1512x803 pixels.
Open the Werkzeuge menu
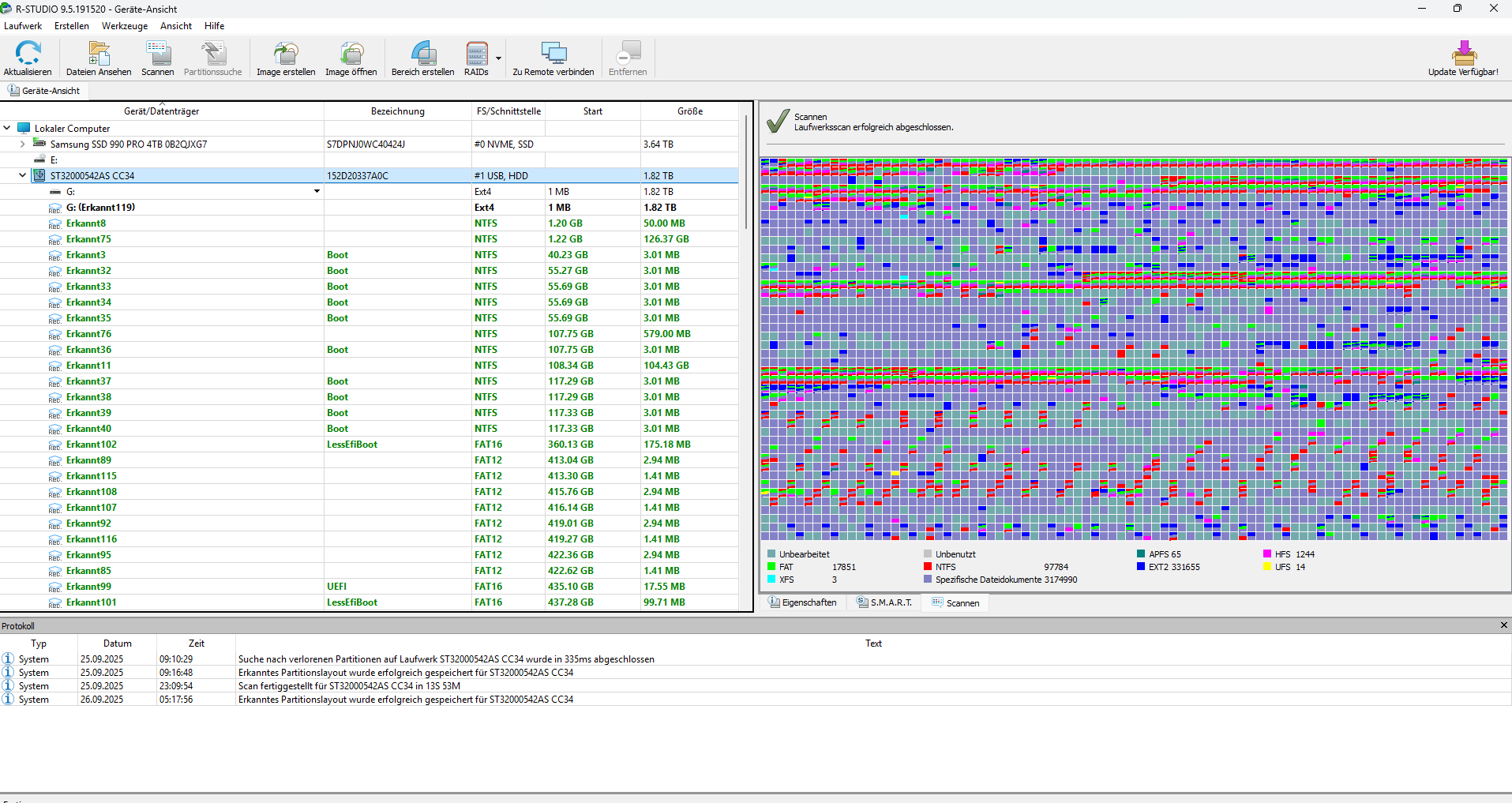click(125, 26)
